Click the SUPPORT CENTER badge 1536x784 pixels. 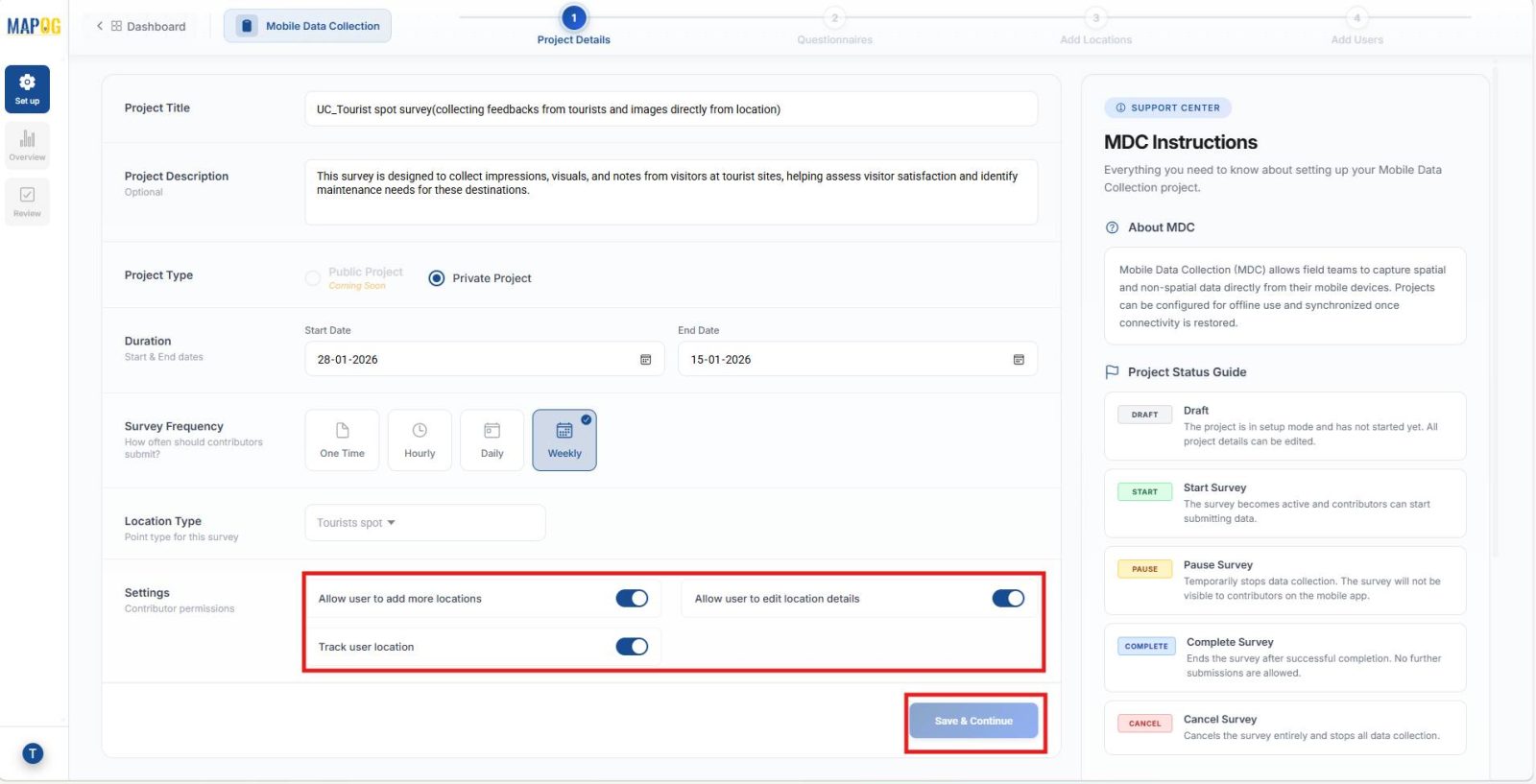(1167, 107)
